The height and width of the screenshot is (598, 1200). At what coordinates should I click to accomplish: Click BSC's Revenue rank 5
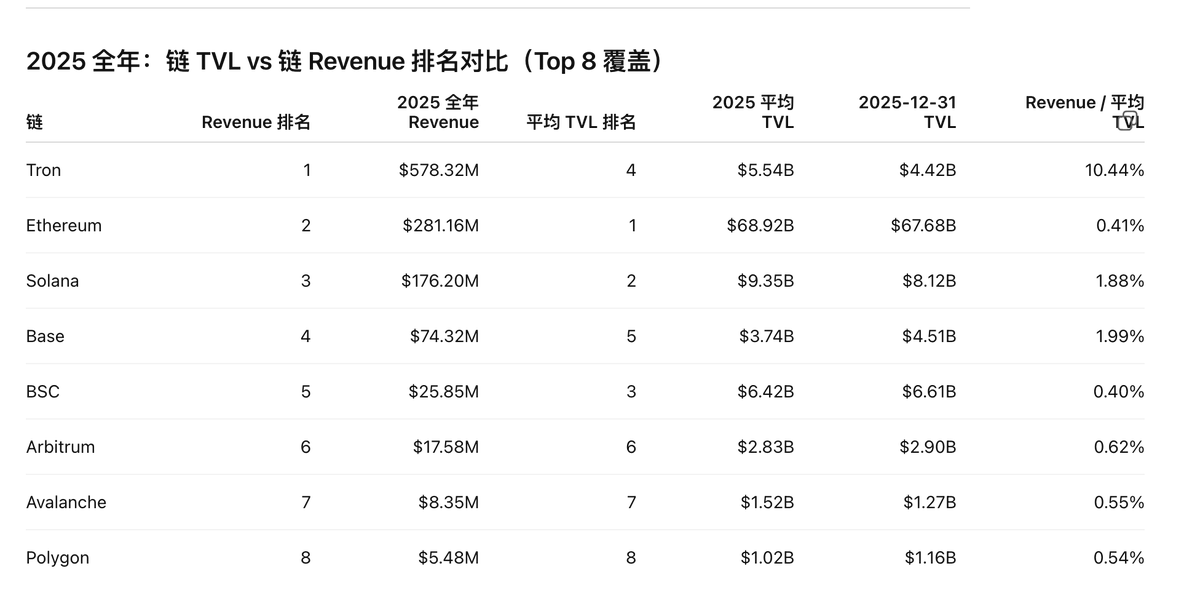306,391
